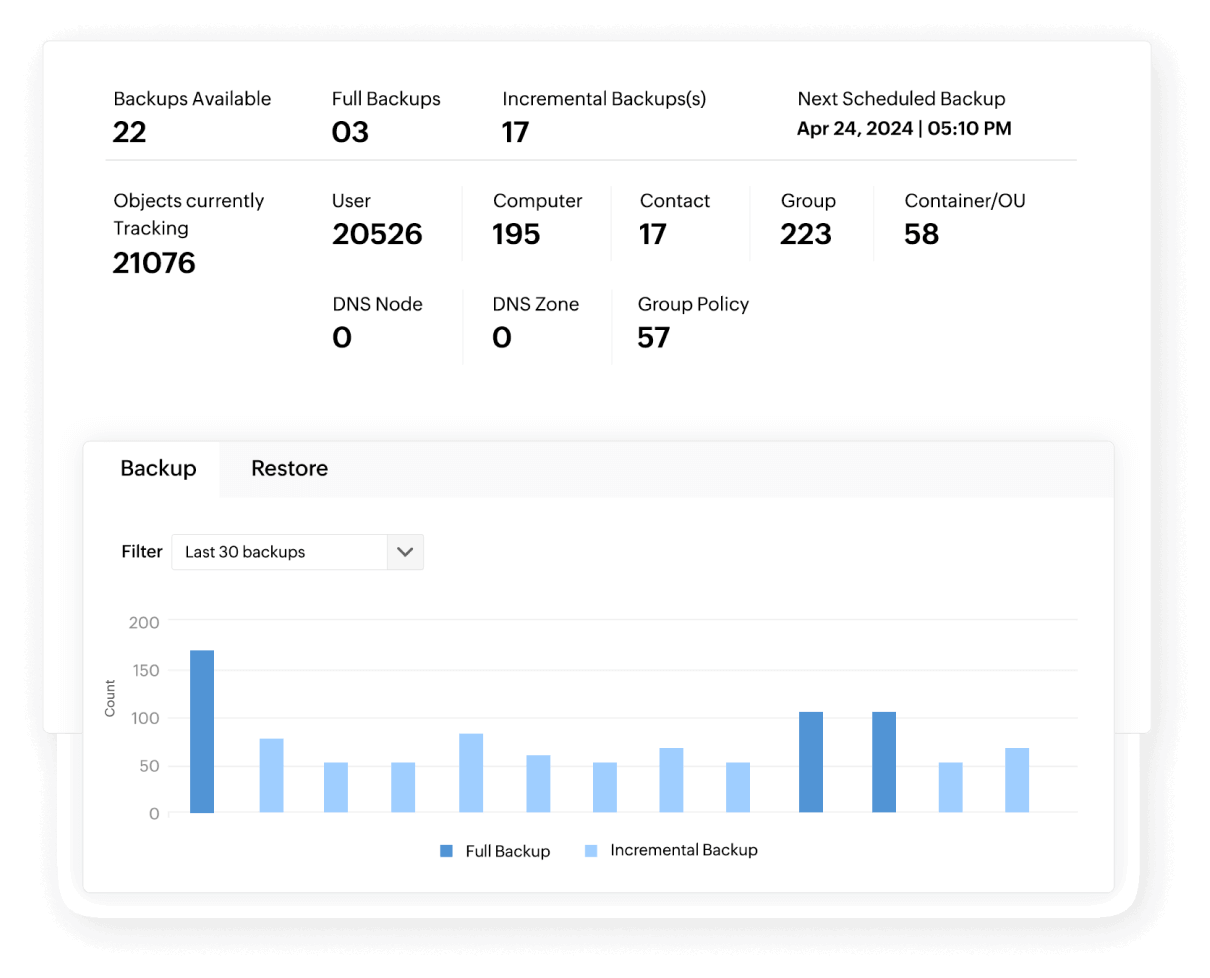Click the dropdown chevron beside the filter
Screen dimensions: 1210x978
tap(405, 552)
